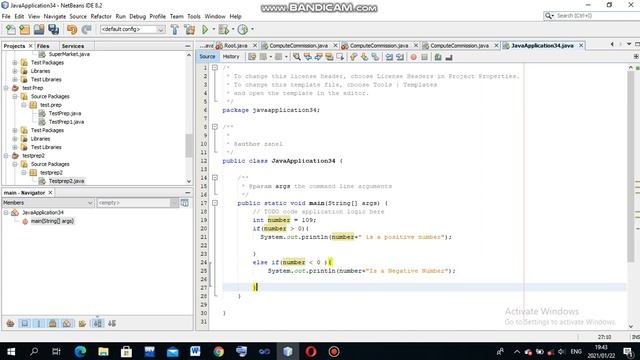Click the Open Project toolbar icon

coord(39,29)
